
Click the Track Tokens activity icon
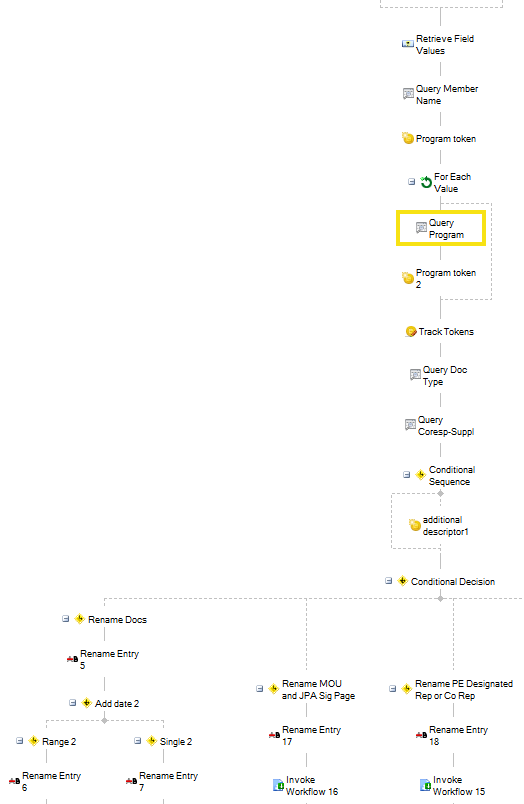[x=411, y=332]
